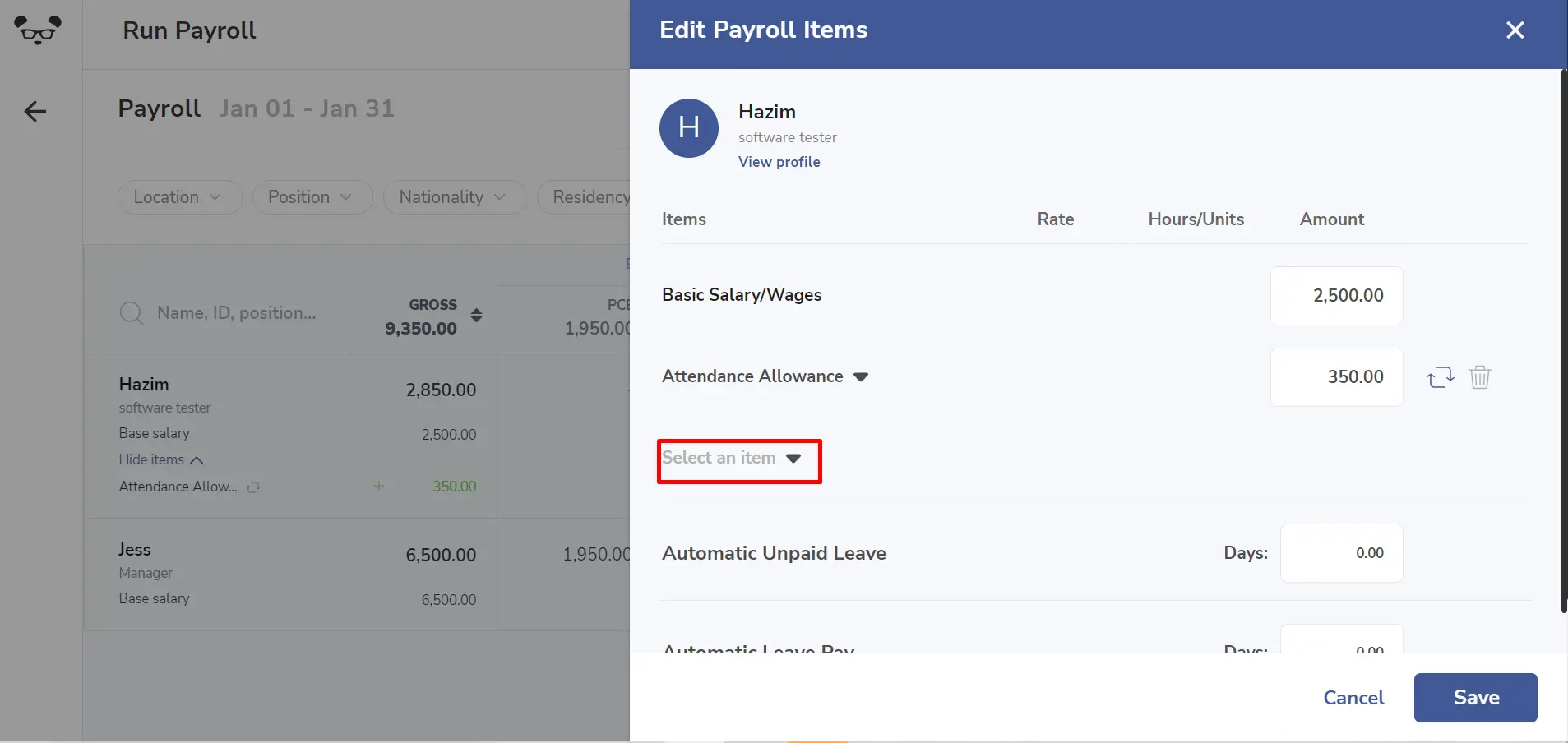Open the Nationality filter dropdown
Screen dimensions: 1568x743
[454, 197]
